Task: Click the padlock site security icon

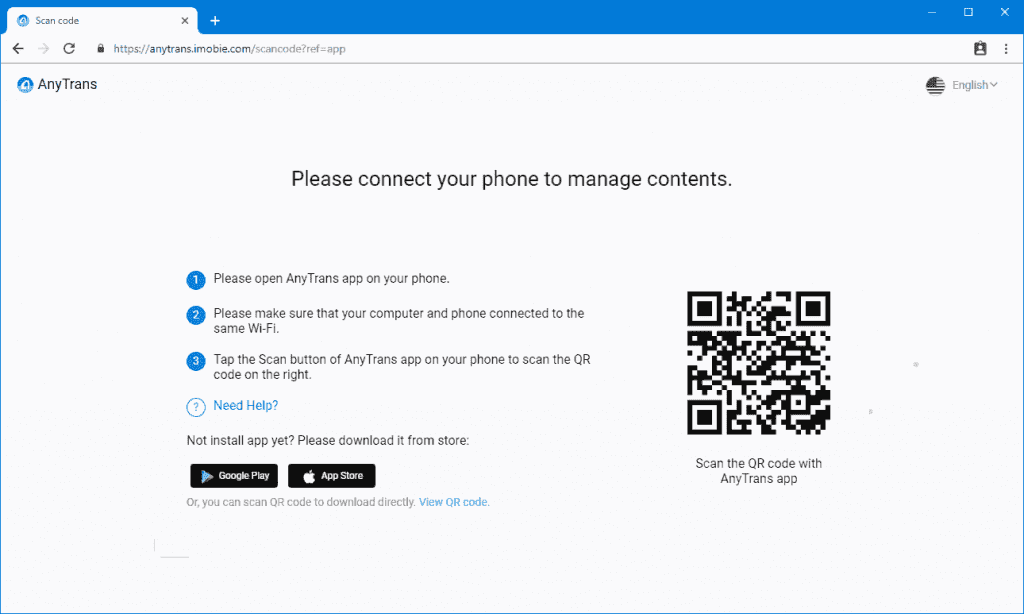Action: click(x=100, y=48)
